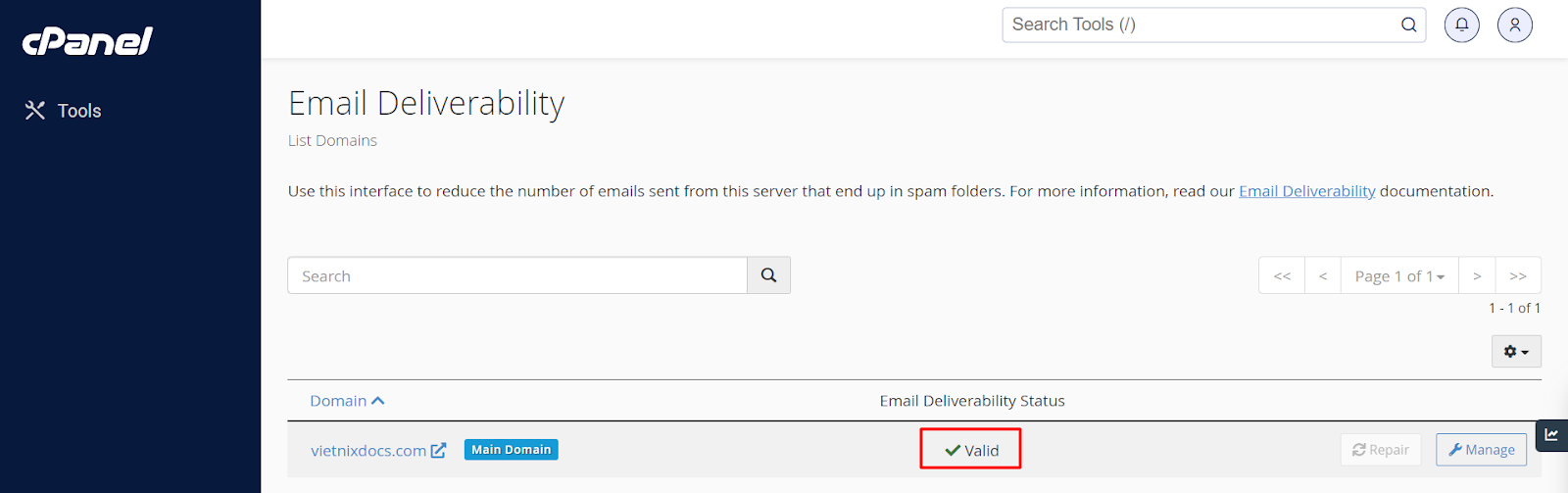Go to first page with << button
1568x493 pixels.
1282,275
